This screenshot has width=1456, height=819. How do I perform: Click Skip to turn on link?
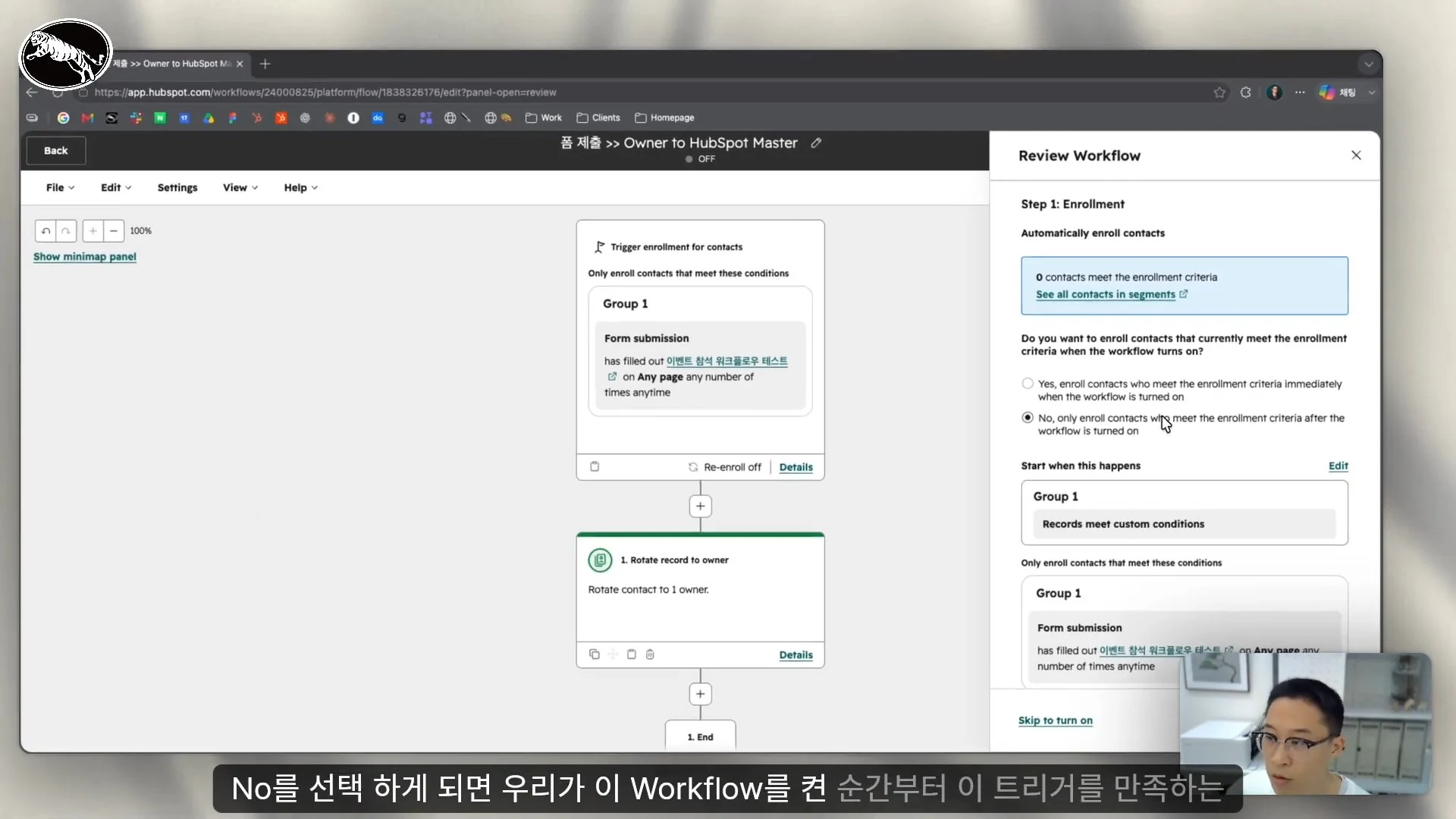coord(1055,720)
